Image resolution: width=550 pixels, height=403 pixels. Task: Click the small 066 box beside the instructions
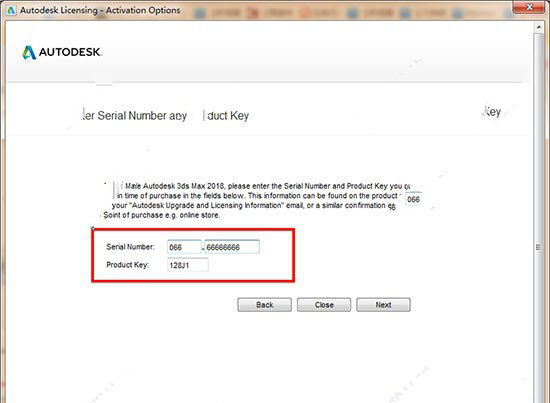point(413,199)
